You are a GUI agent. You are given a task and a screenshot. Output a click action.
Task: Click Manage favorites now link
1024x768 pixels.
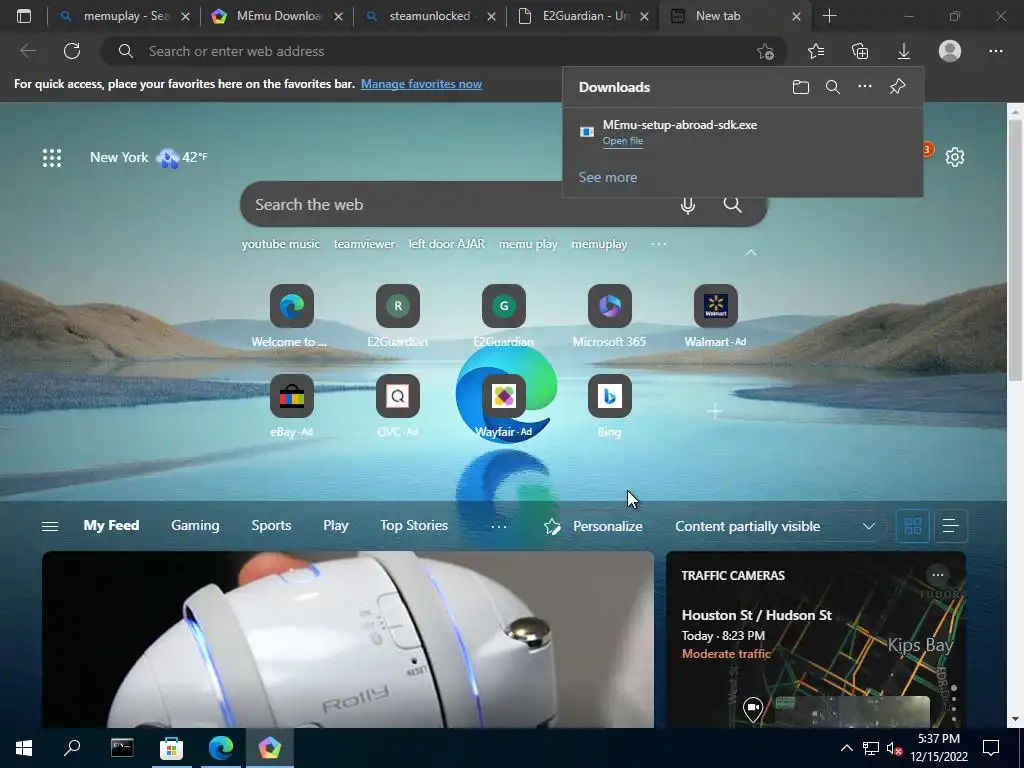point(421,84)
